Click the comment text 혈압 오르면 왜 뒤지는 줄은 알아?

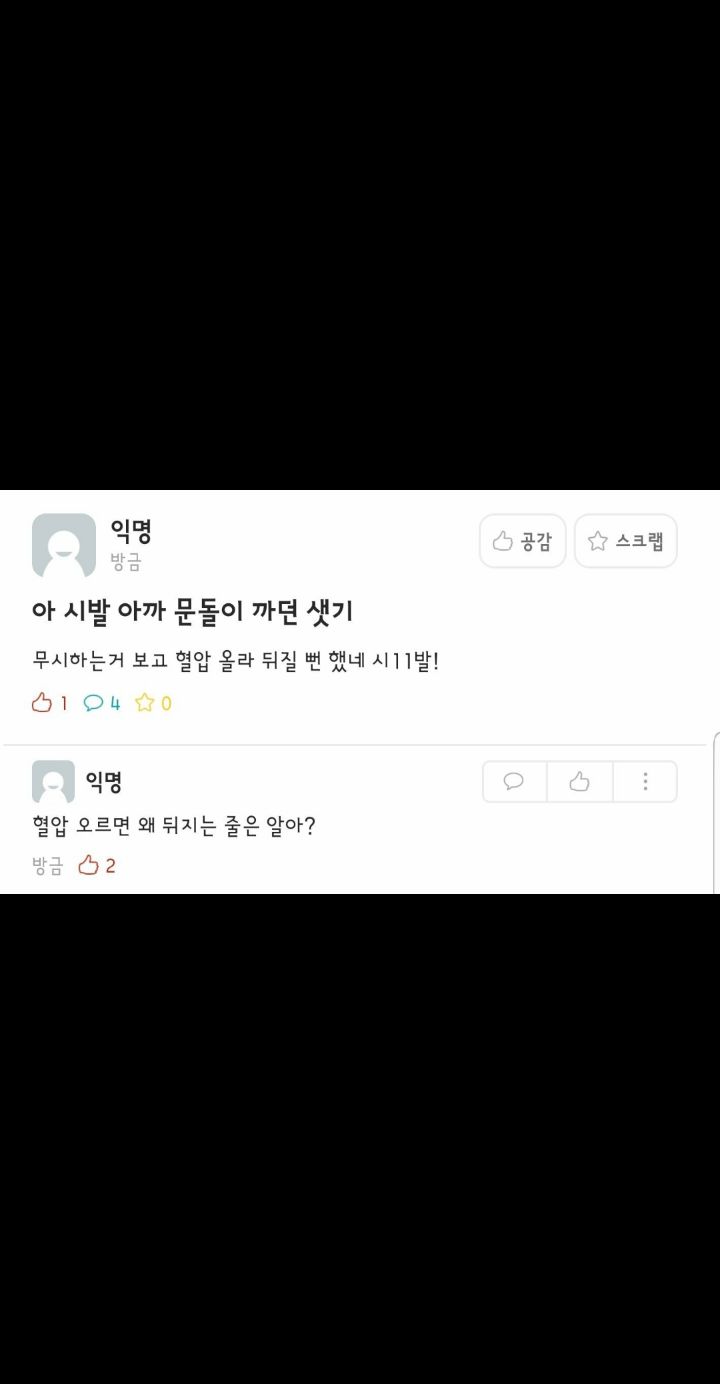tap(174, 827)
